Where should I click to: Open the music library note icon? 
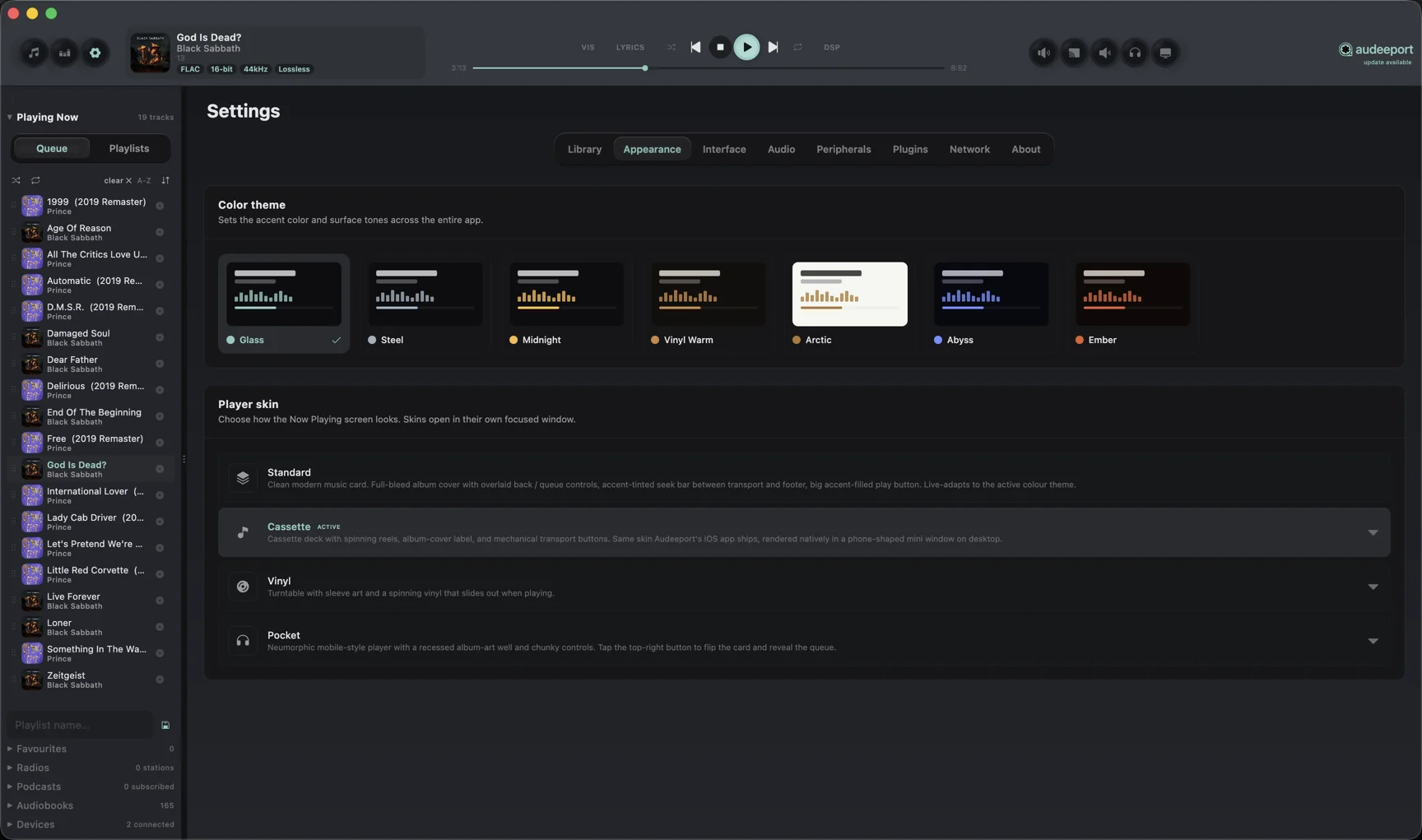(34, 53)
